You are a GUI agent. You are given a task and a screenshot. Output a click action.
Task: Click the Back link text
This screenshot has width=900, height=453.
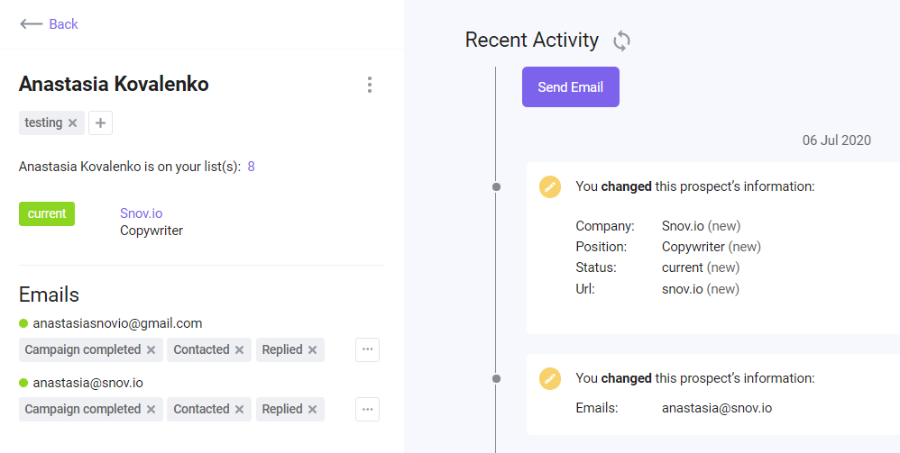tap(63, 24)
